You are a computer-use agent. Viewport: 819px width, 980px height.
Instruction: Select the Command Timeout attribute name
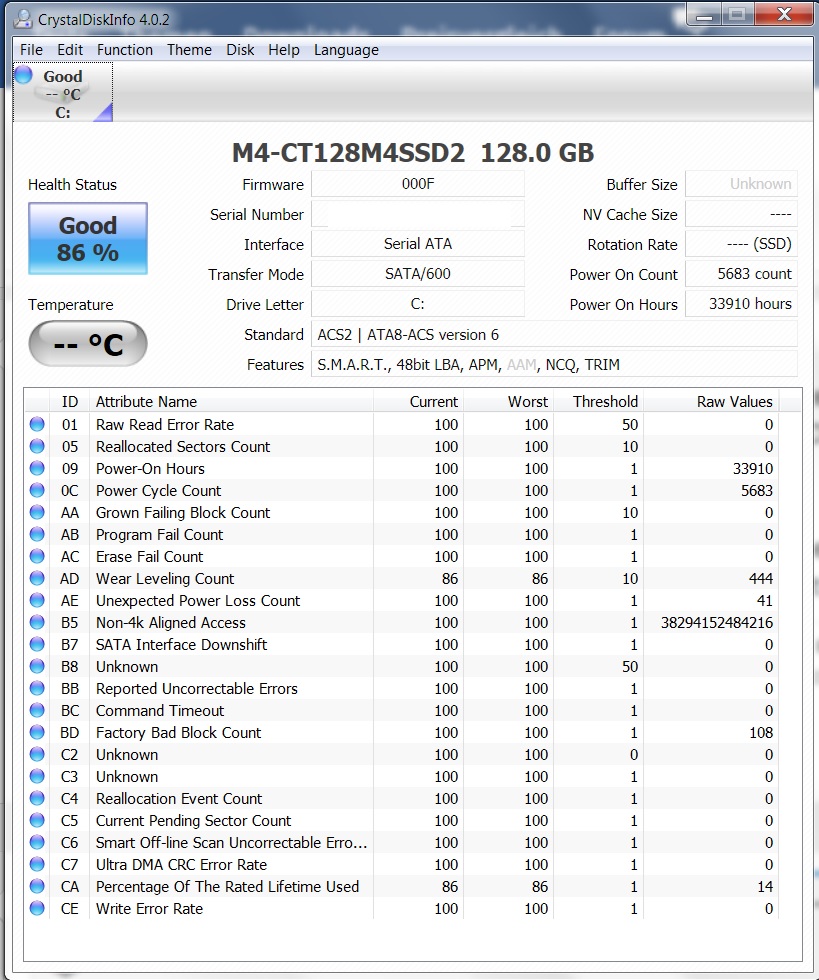pyautogui.click(x=160, y=711)
